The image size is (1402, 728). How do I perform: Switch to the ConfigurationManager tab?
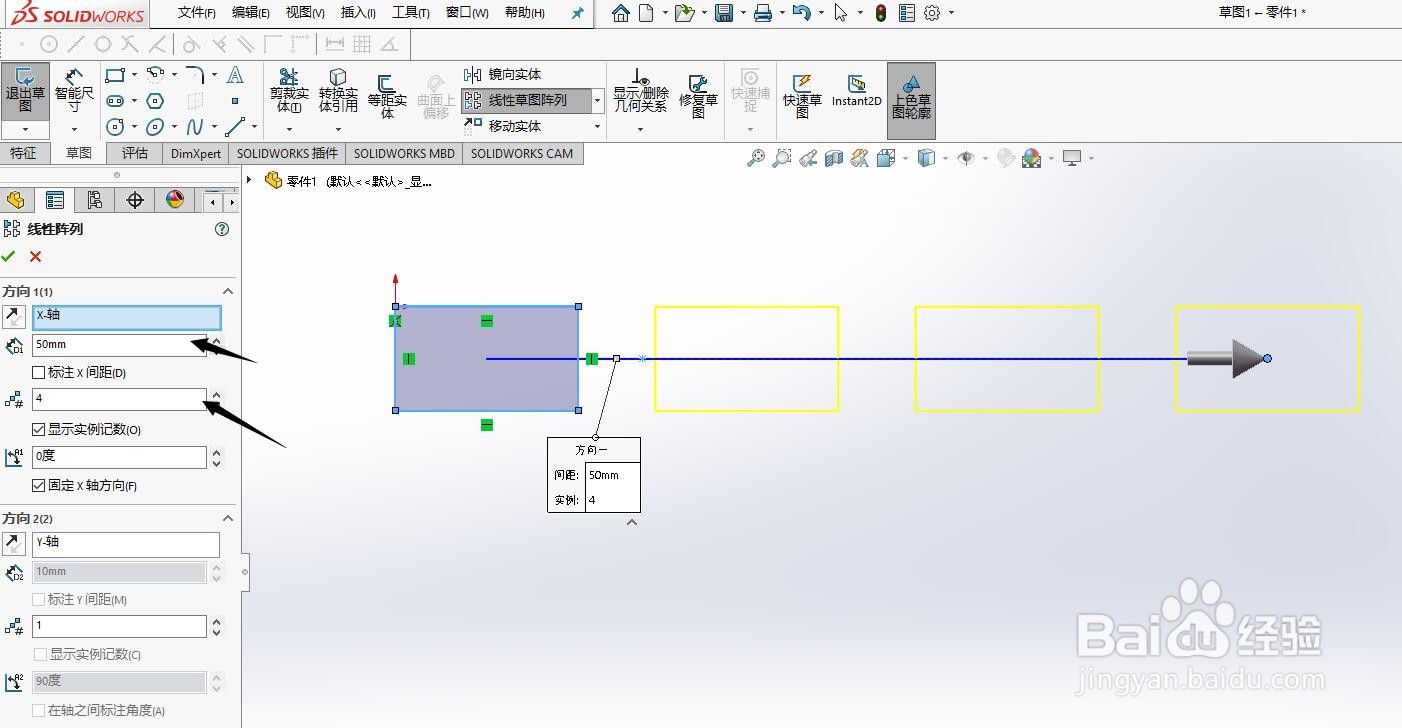point(95,200)
